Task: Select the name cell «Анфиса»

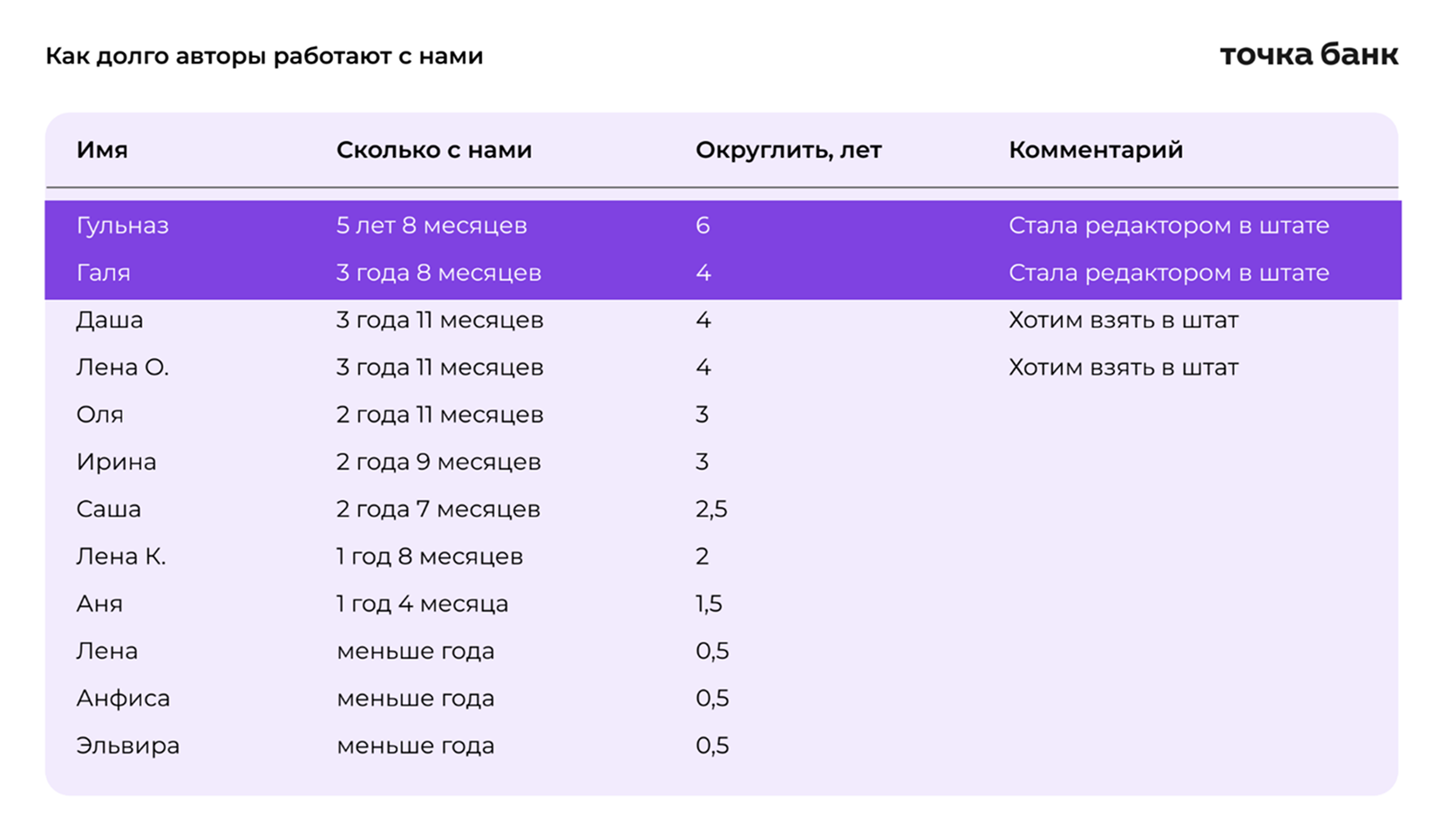Action: tap(123, 698)
